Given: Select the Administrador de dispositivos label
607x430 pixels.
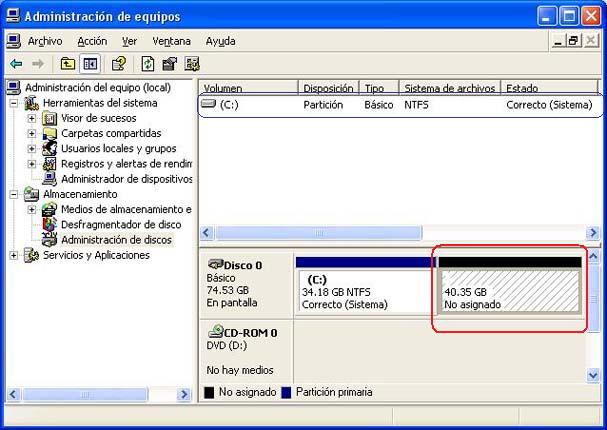Looking at the screenshot, I should pos(127,179).
